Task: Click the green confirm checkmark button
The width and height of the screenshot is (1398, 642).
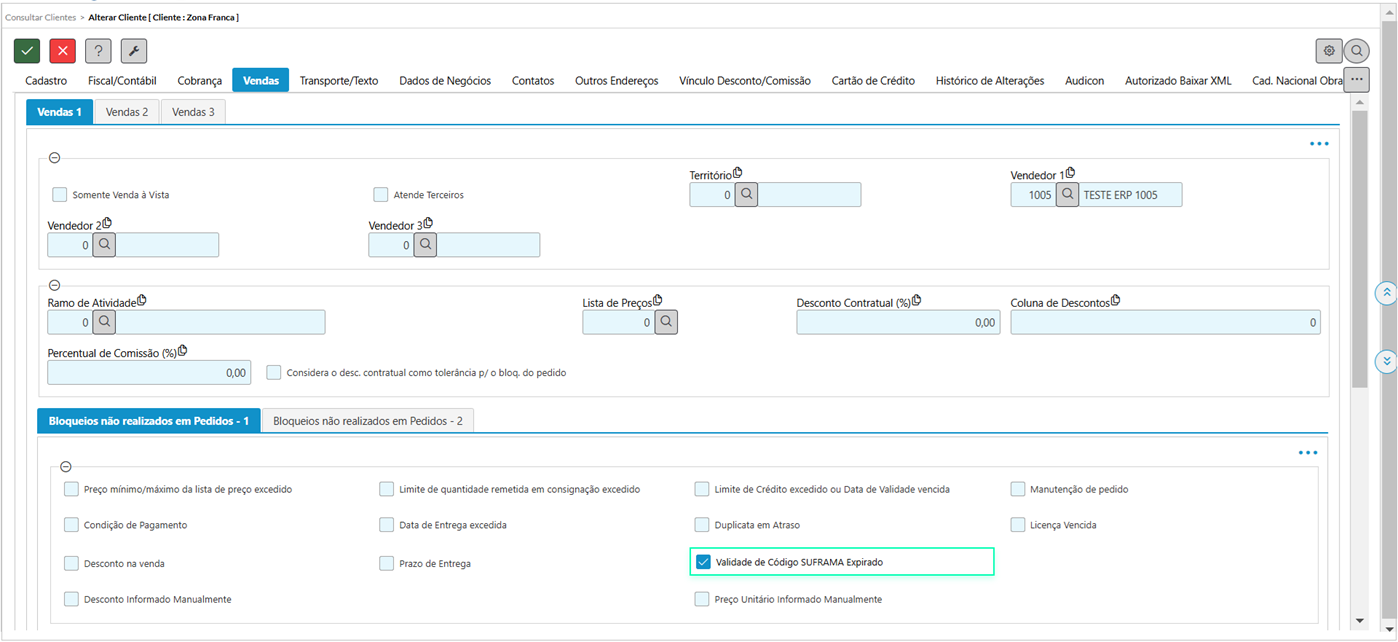Action: pos(27,51)
